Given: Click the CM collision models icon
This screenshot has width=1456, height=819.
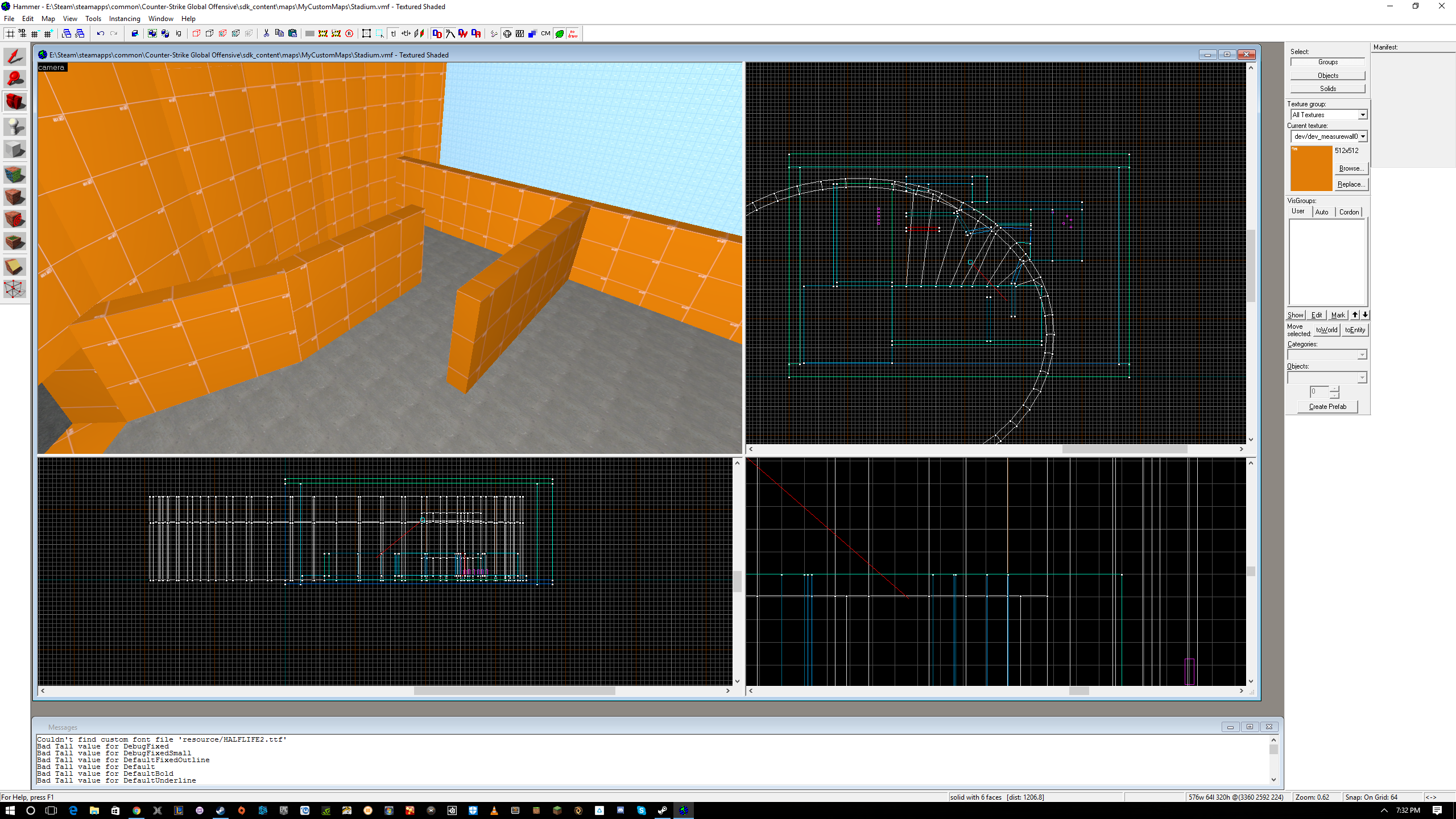Looking at the screenshot, I should point(545,34).
